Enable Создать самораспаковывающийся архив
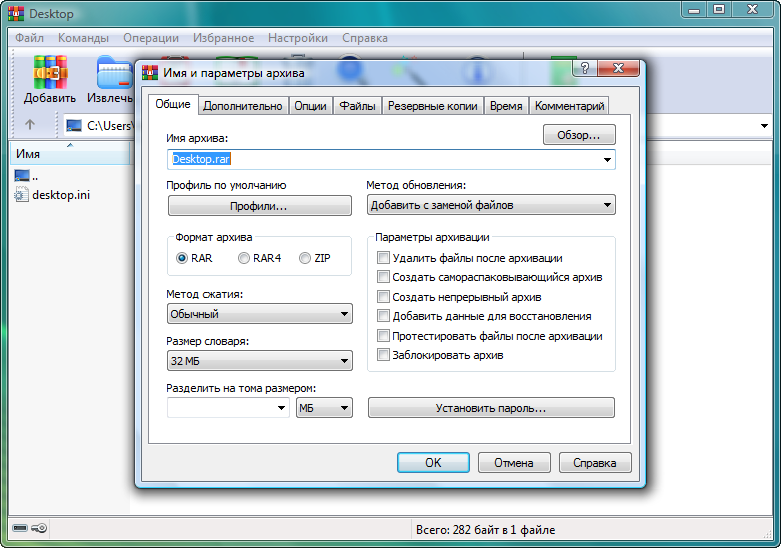Viewport: 781px width, 548px height. tap(383, 277)
